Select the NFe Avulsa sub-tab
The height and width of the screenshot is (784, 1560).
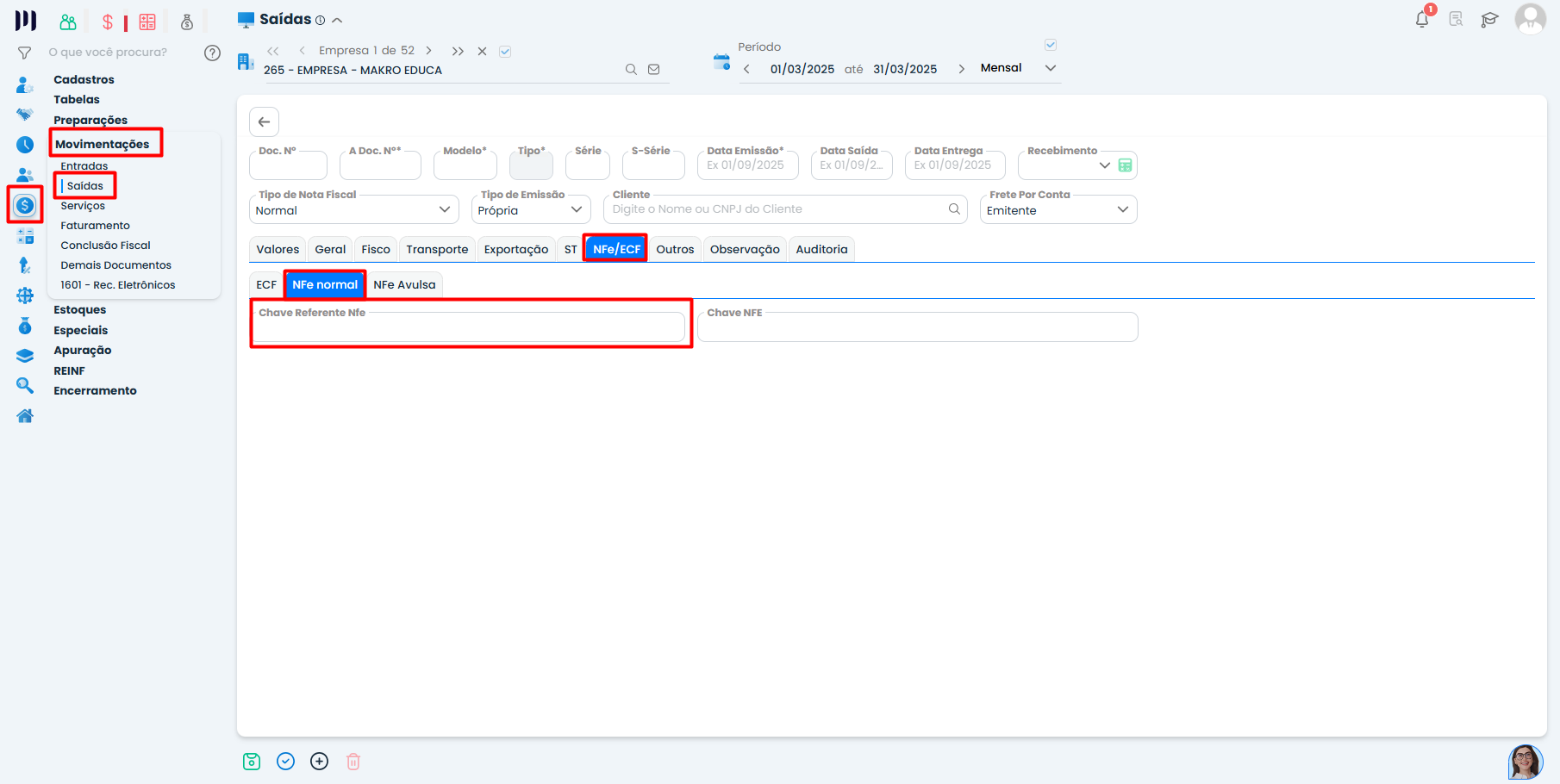coord(404,285)
